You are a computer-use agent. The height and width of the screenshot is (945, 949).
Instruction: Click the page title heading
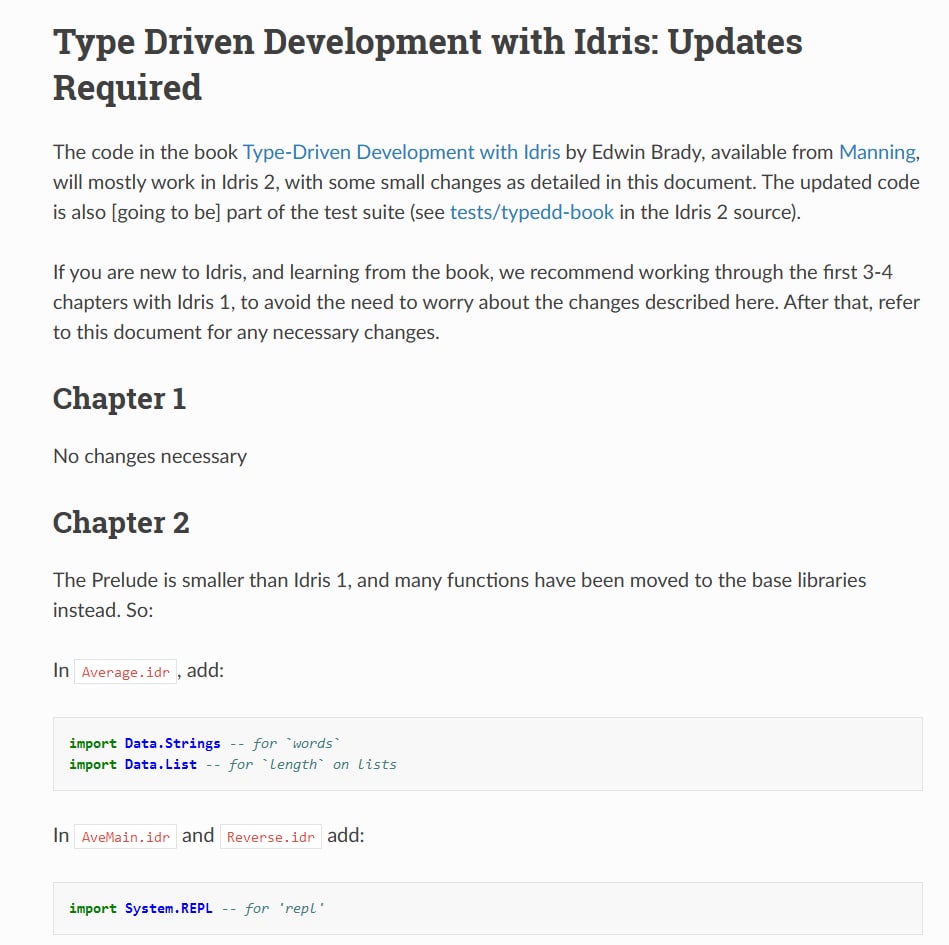pyautogui.click(x=427, y=64)
